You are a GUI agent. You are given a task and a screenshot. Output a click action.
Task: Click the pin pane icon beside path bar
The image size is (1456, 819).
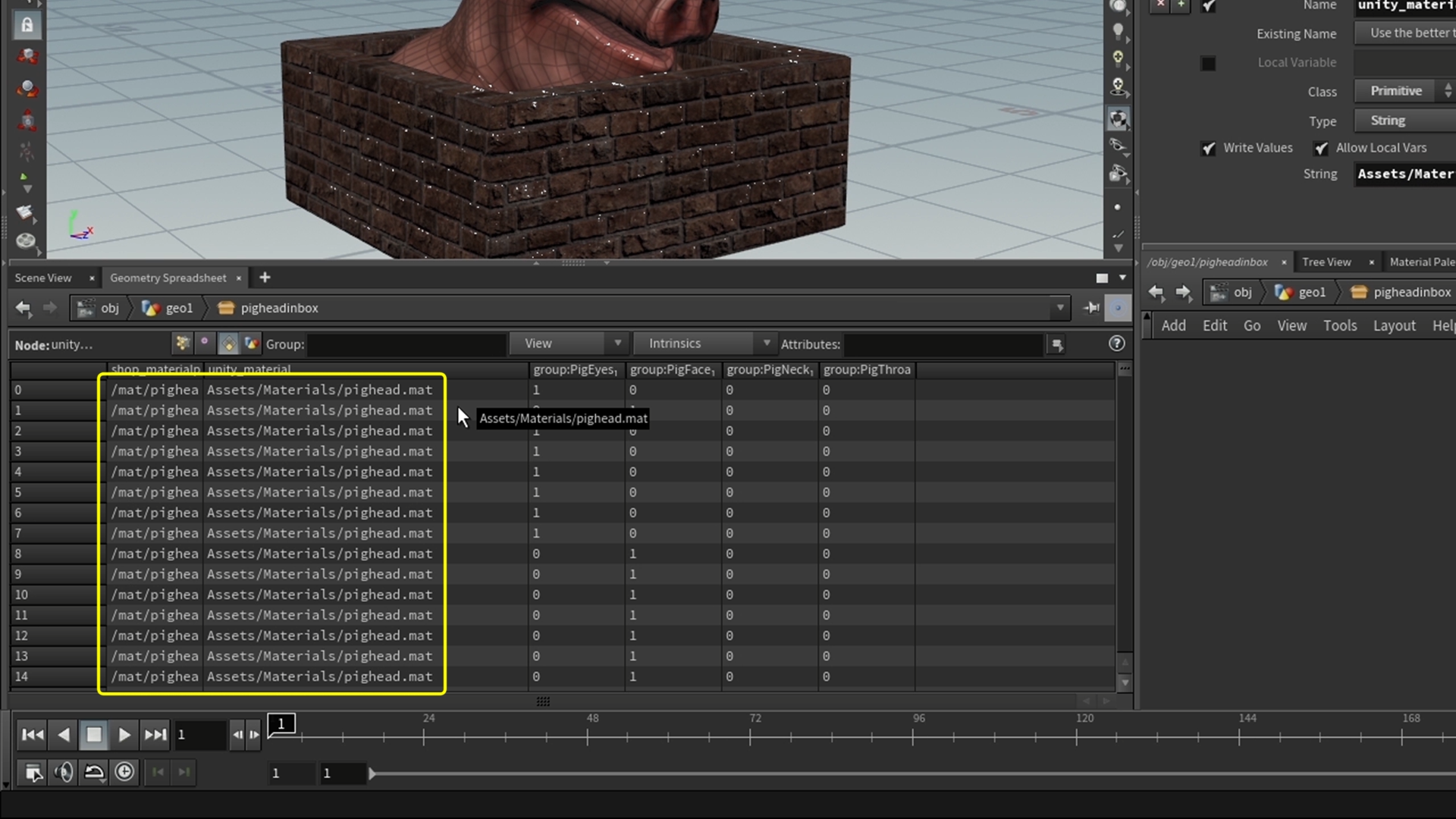[1091, 308]
